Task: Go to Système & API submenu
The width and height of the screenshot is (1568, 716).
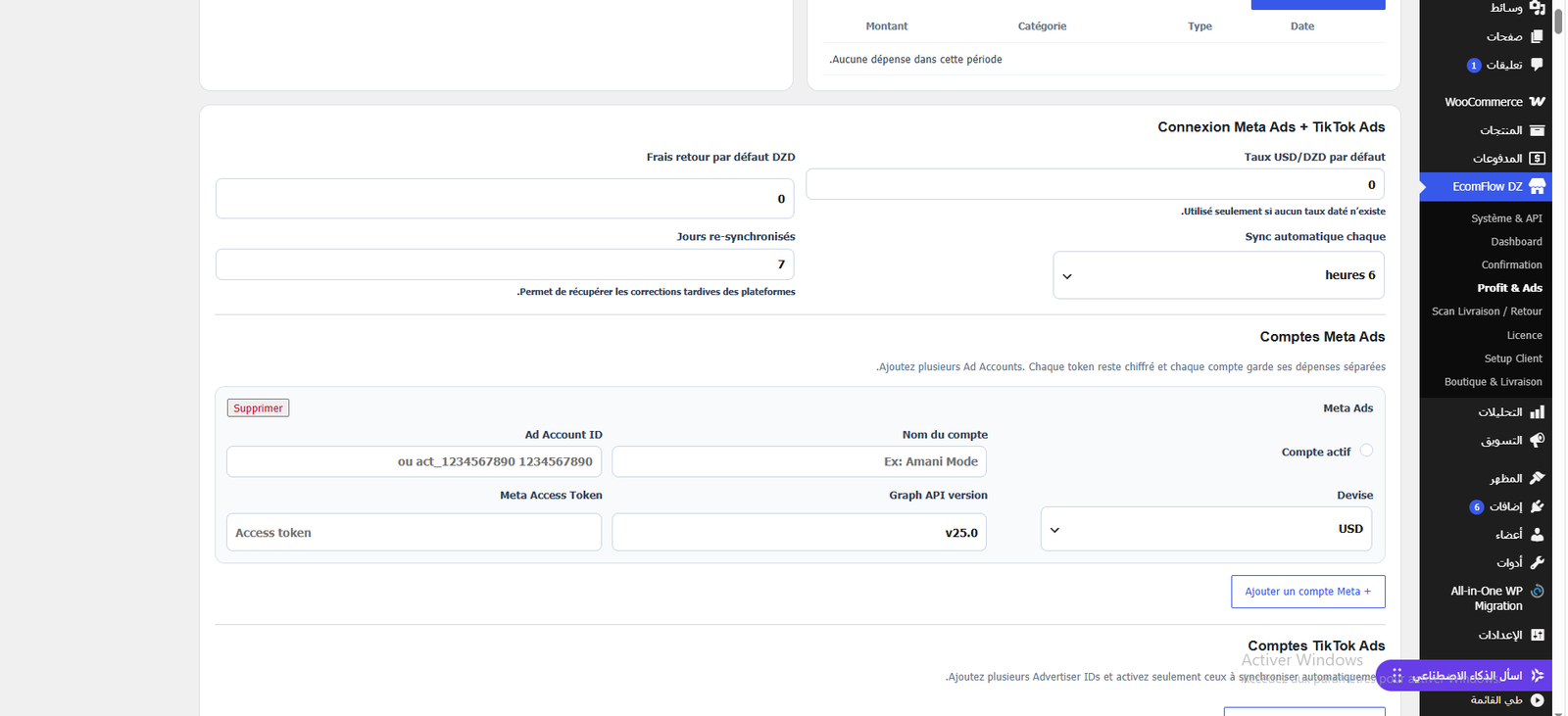Action: click(1506, 218)
